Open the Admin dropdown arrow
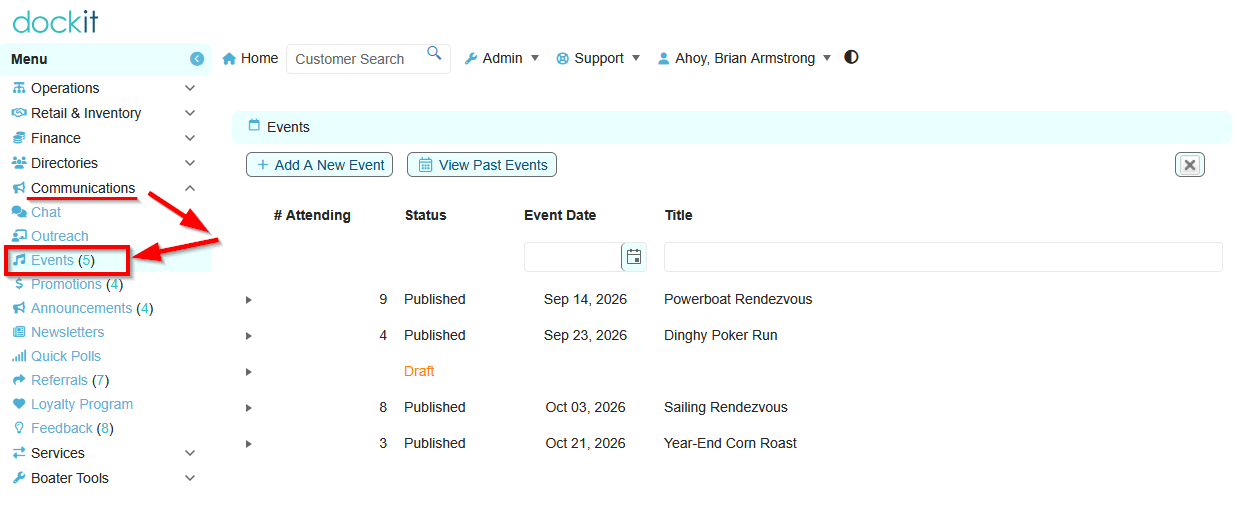1250x514 pixels. click(x=535, y=59)
